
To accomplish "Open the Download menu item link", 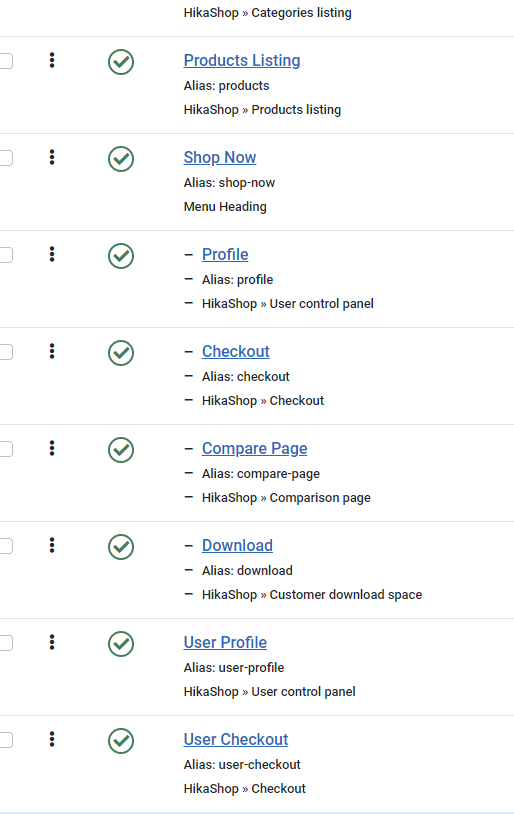I will pos(237,545).
